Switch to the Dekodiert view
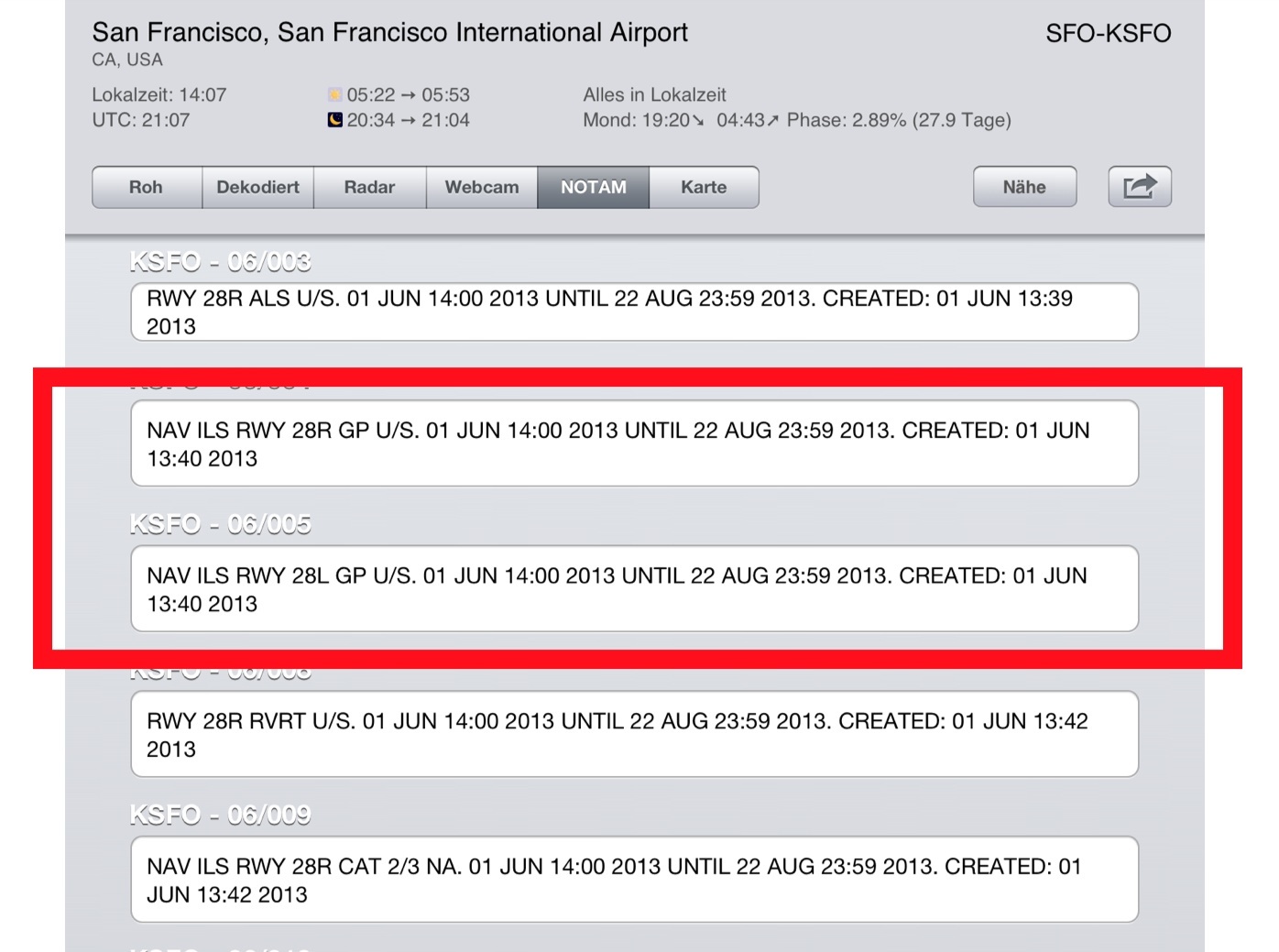The height and width of the screenshot is (952, 1279). [x=257, y=187]
